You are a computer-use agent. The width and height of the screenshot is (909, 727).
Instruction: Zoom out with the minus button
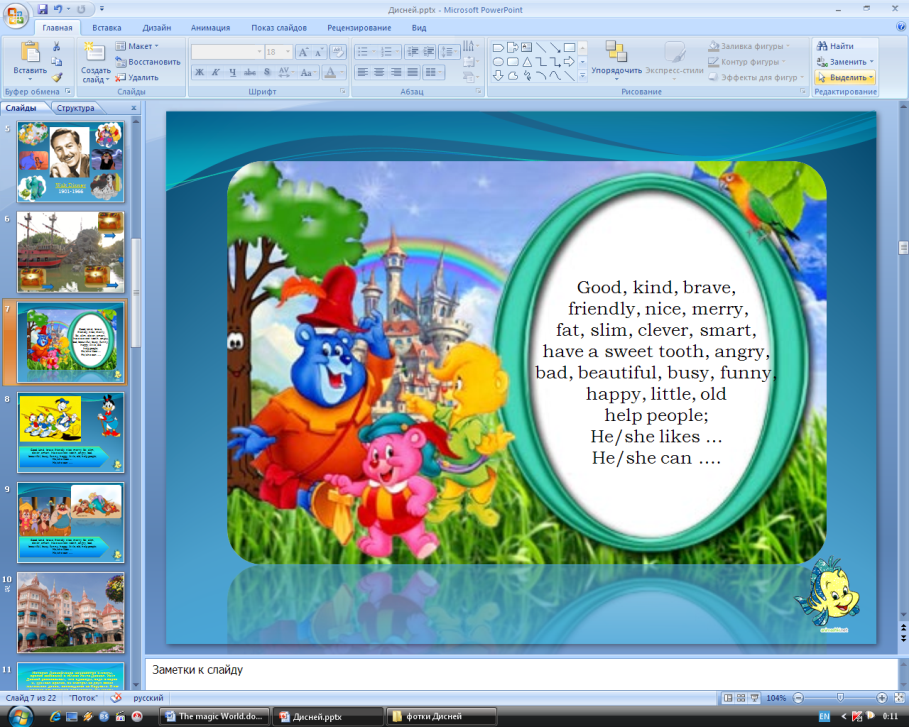pyautogui.click(x=798, y=698)
